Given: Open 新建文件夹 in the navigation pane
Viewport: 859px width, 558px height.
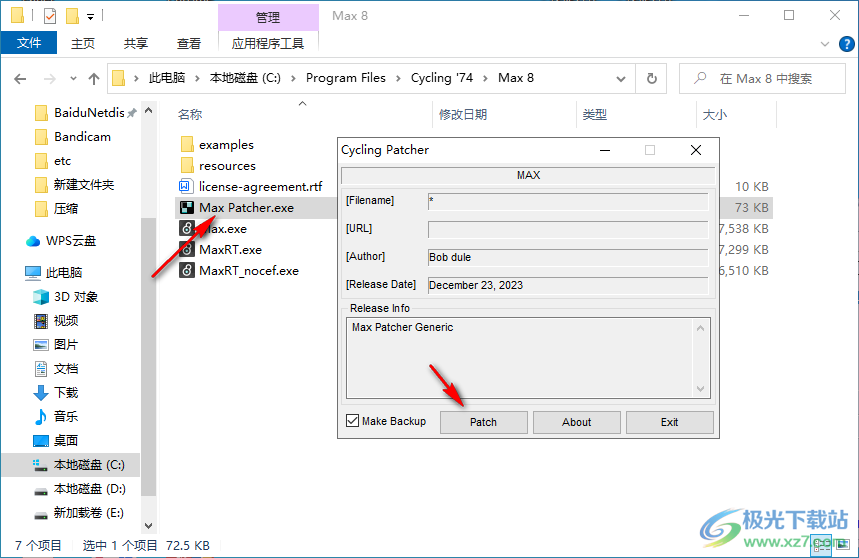Looking at the screenshot, I should click(x=83, y=185).
